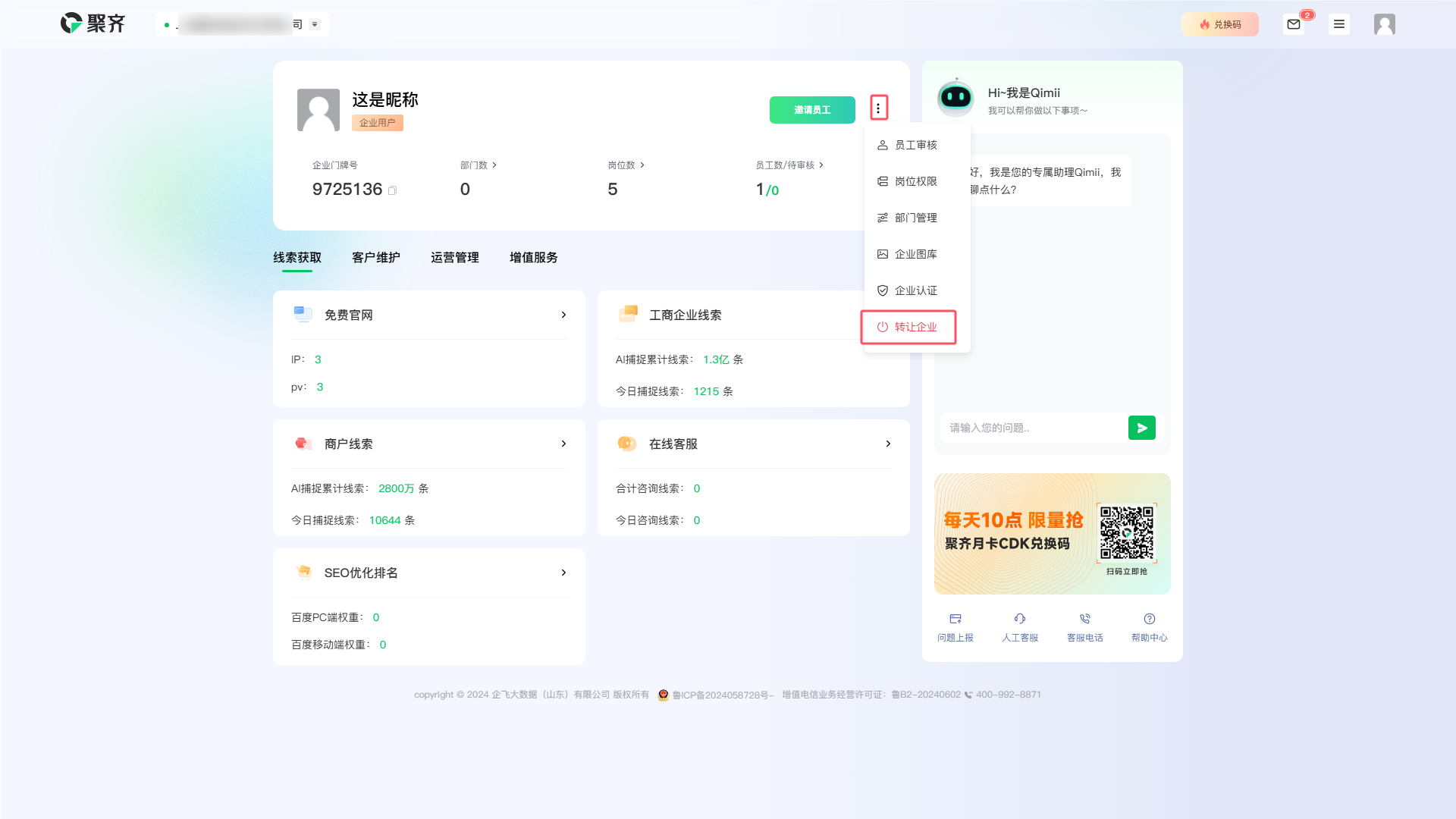The width and height of the screenshot is (1456, 819).
Task: Click the 岗位权限 icon
Action: click(x=883, y=181)
